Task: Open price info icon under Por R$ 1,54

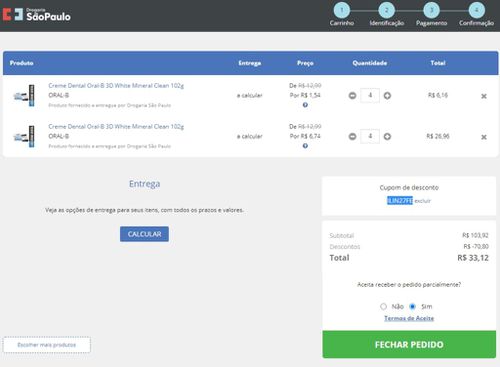Action: coord(305,105)
